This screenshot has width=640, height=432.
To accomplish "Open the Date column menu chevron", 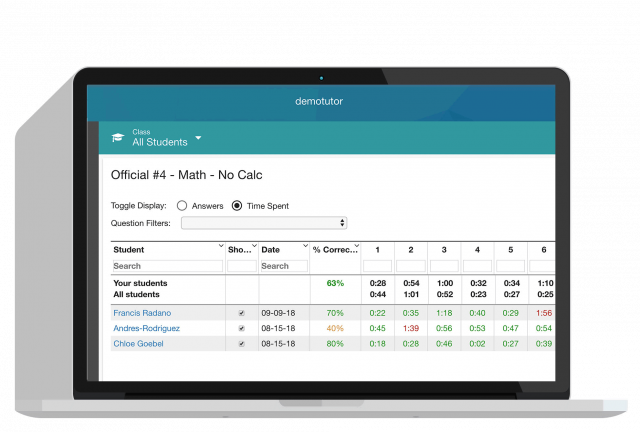I will point(304,247).
